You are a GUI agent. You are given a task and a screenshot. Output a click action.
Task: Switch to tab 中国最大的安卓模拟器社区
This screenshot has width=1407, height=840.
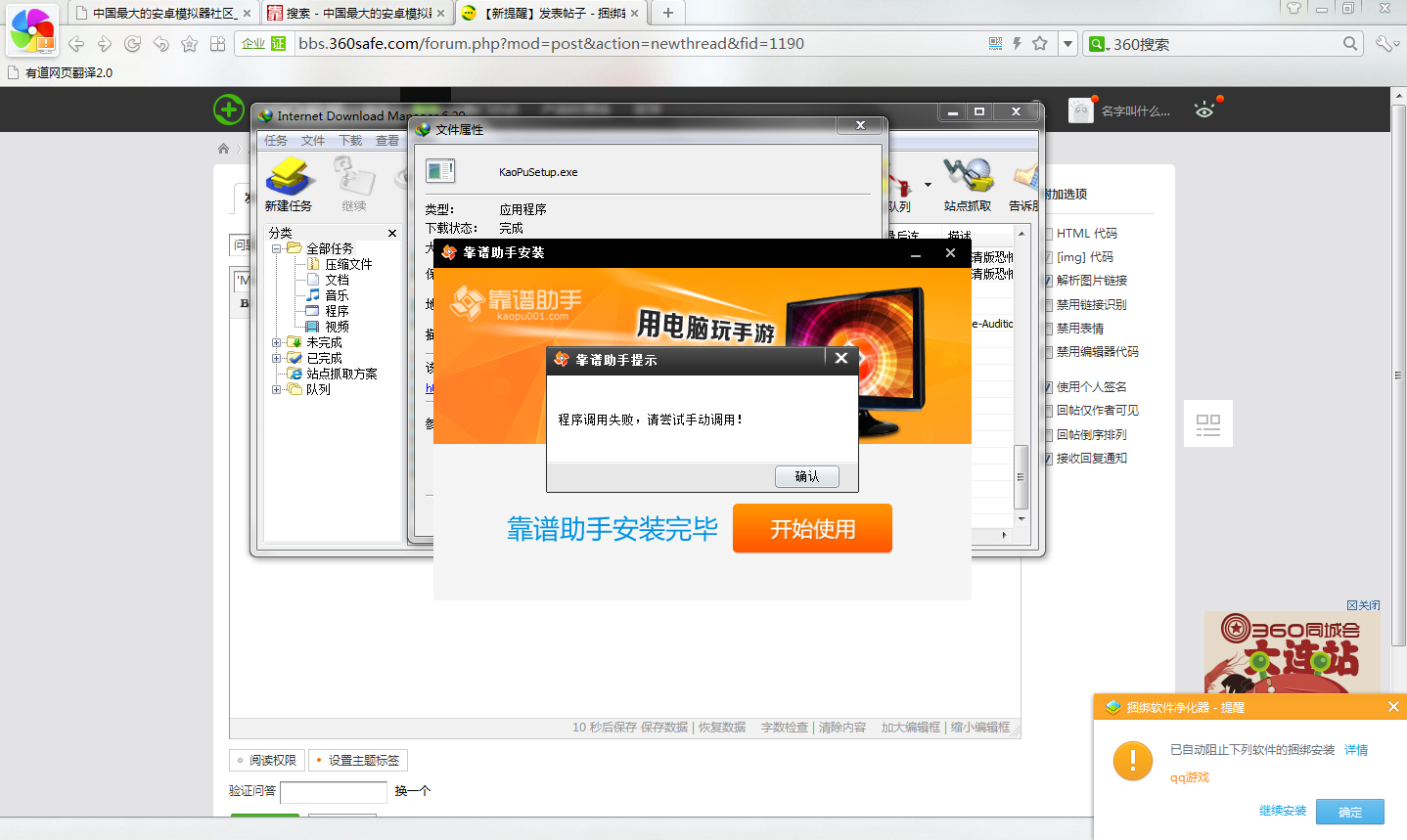coord(164,13)
